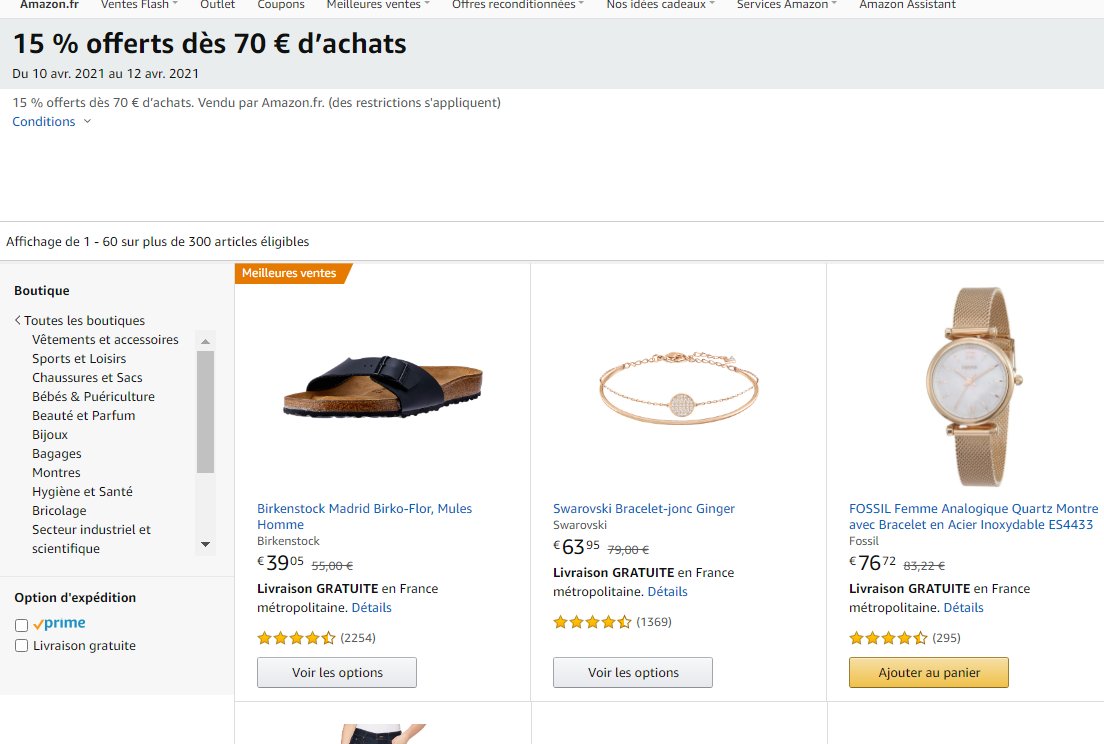Select the Montres category in the sidebar
This screenshot has height=744, width=1104.
pos(56,472)
